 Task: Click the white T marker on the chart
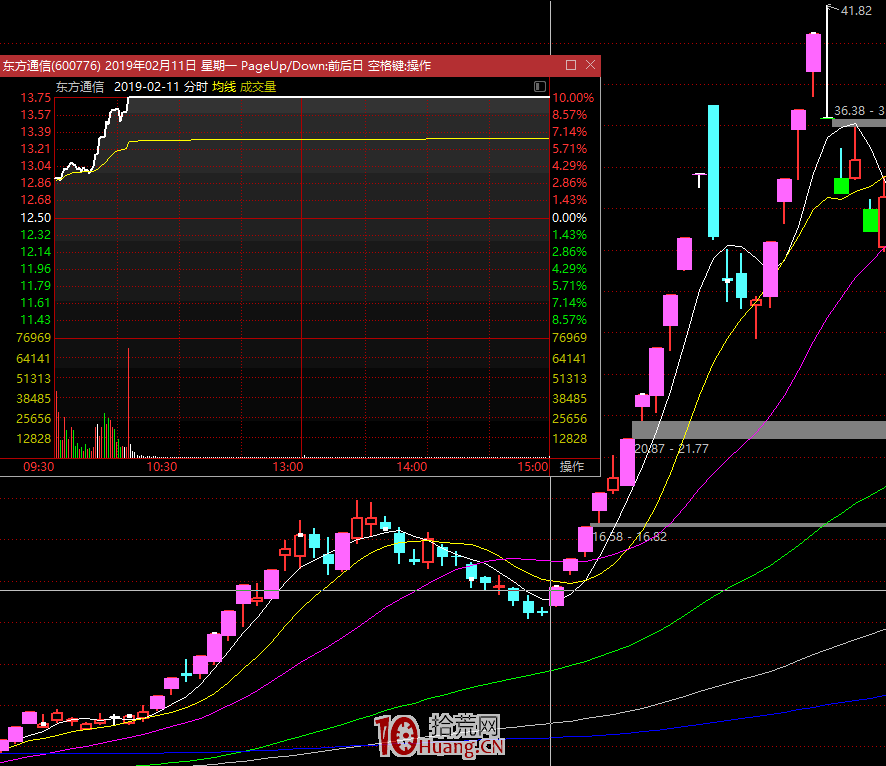(701, 179)
